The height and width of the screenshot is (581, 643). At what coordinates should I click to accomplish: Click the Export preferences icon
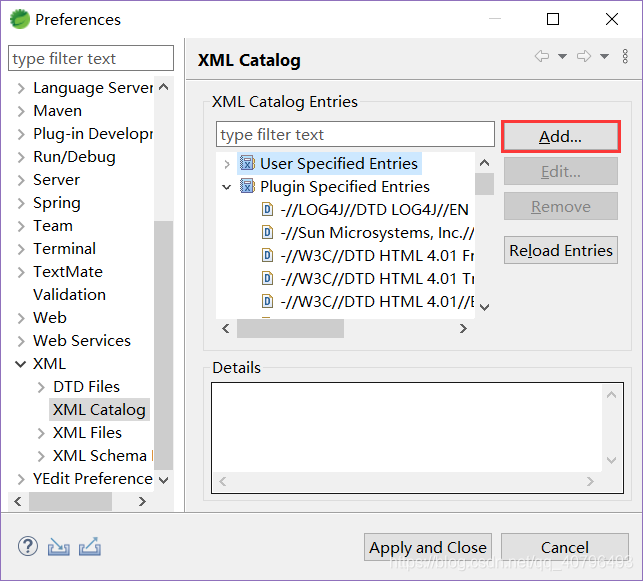pos(90,547)
